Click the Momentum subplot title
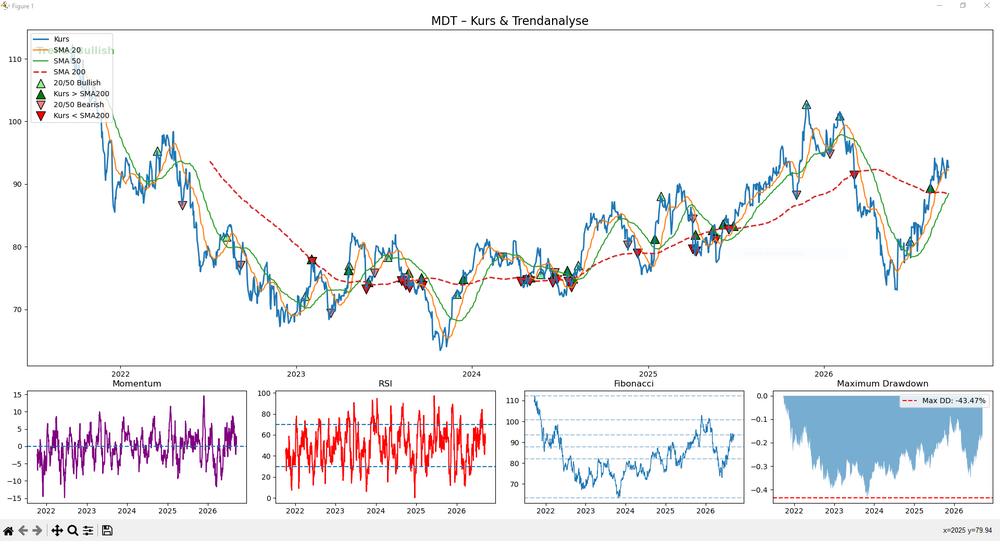1000x541 pixels. tap(136, 383)
